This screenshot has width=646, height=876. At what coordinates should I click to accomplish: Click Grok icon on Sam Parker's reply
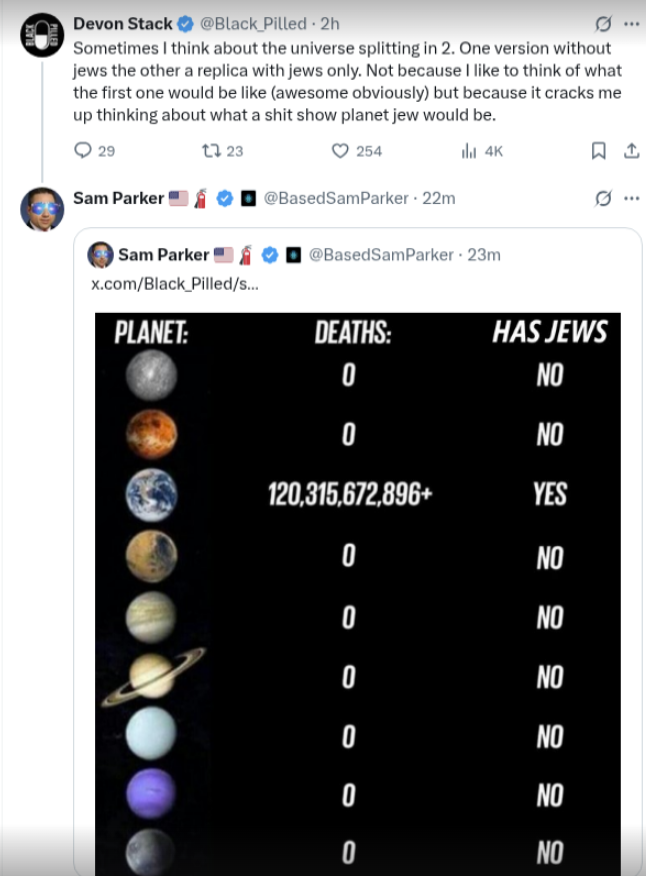(x=603, y=198)
